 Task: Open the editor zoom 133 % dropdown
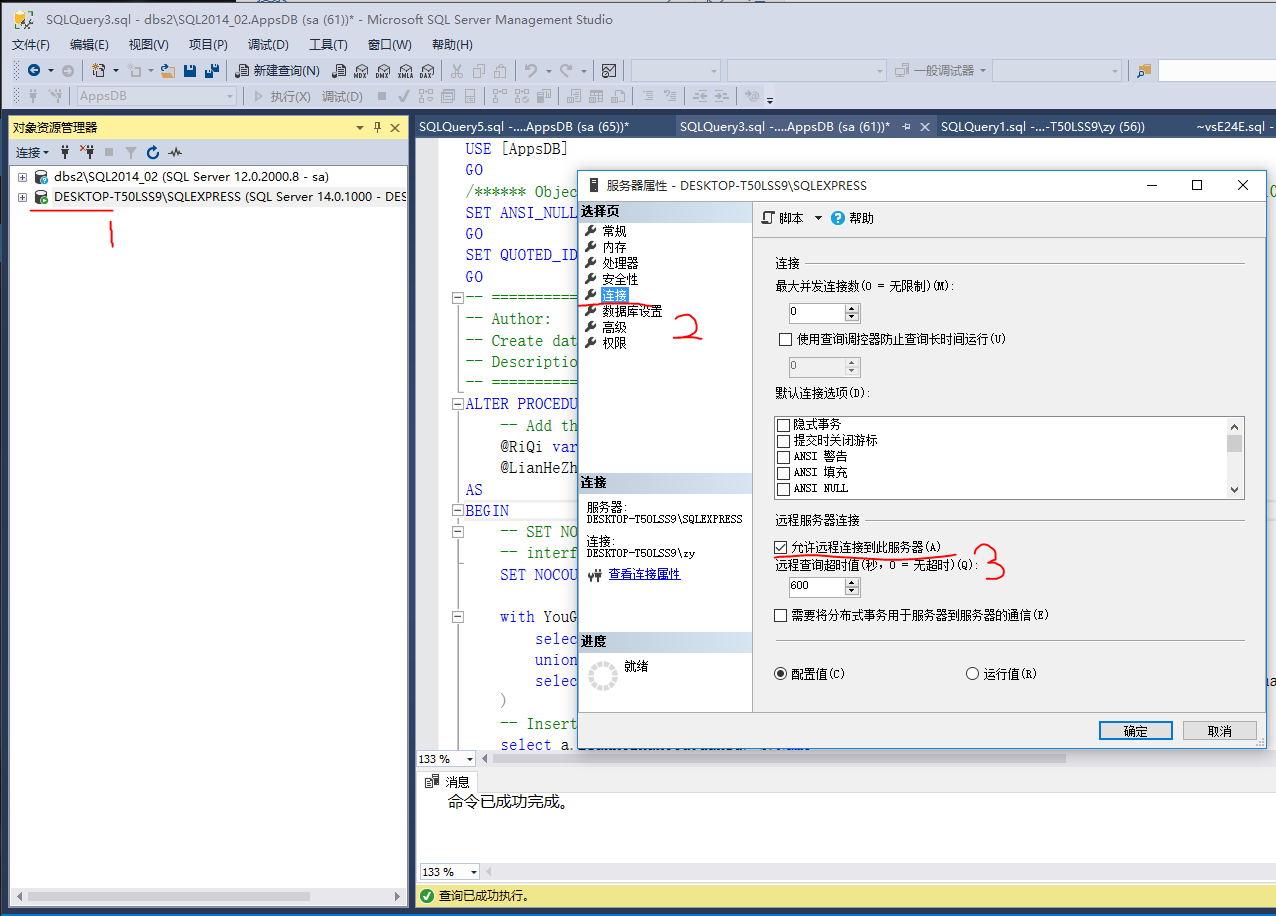pyautogui.click(x=471, y=759)
